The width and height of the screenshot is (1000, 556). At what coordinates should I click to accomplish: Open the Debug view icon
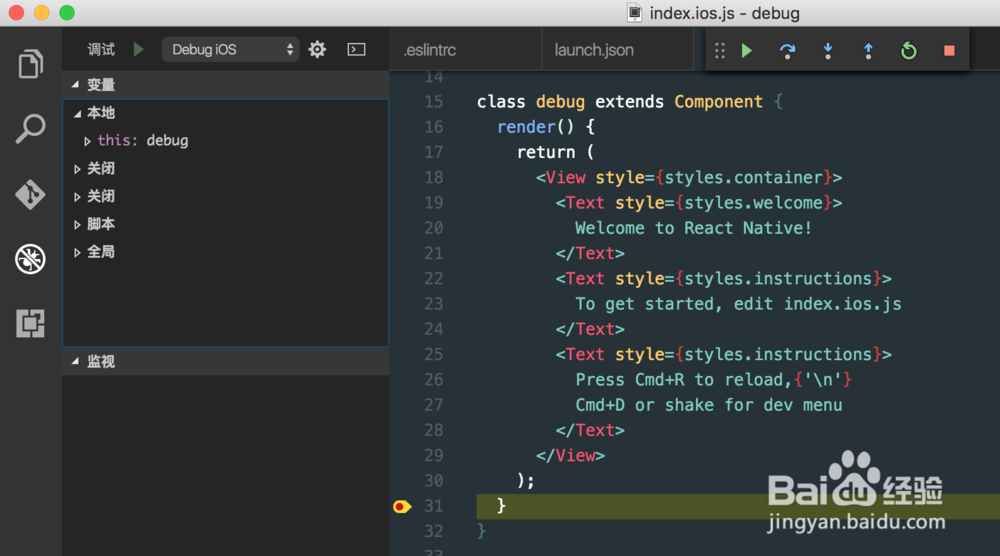pos(30,259)
